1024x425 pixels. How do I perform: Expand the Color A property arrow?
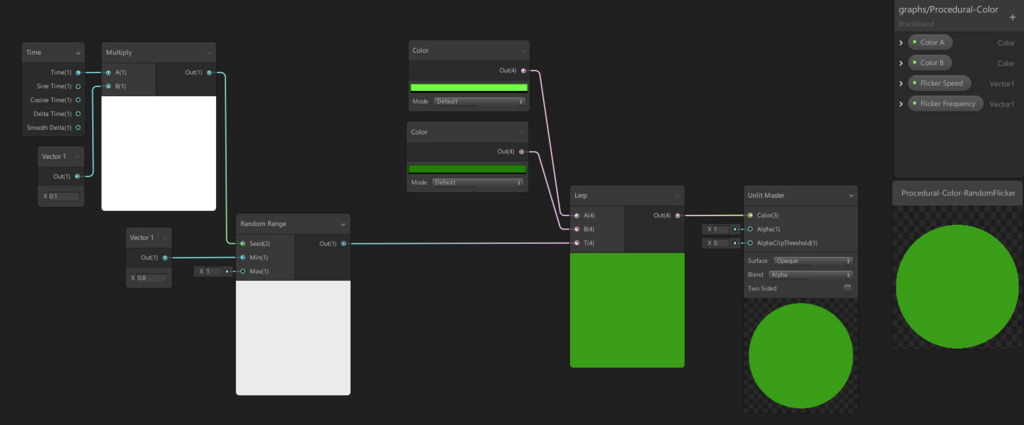(901, 42)
